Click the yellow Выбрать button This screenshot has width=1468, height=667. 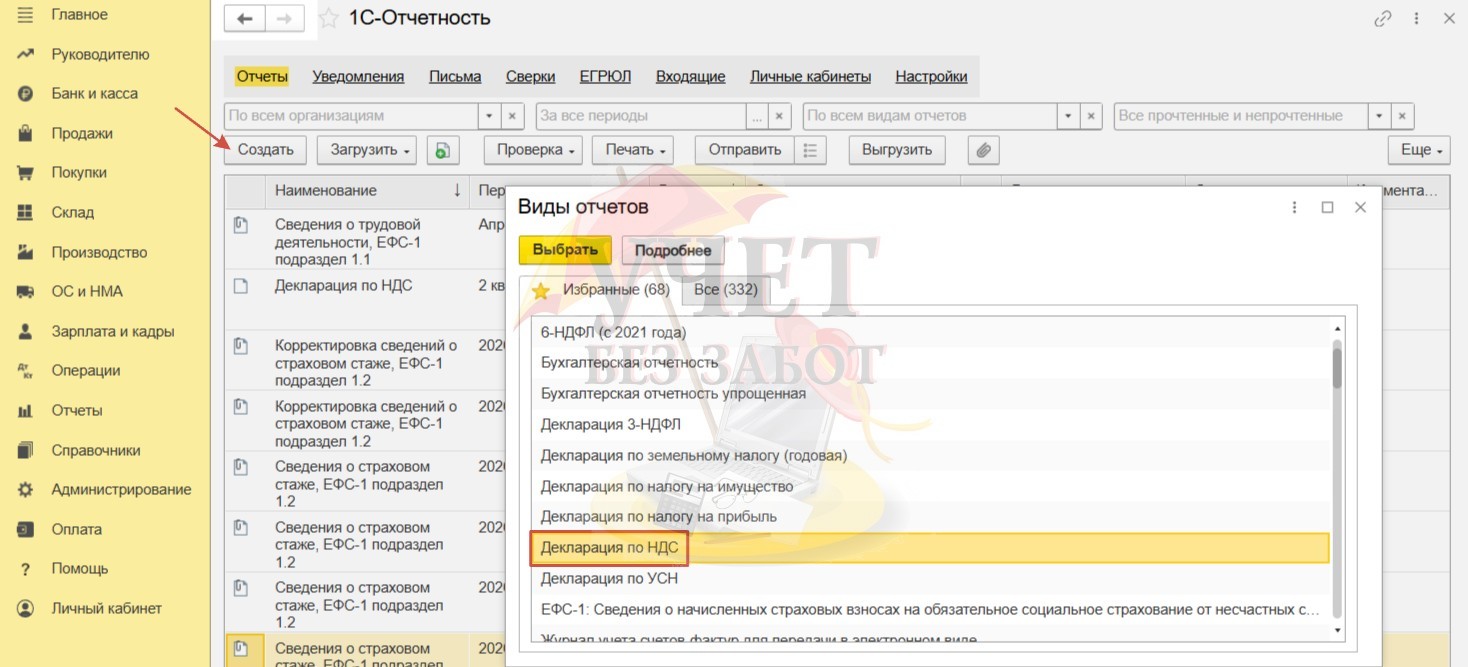(x=564, y=250)
